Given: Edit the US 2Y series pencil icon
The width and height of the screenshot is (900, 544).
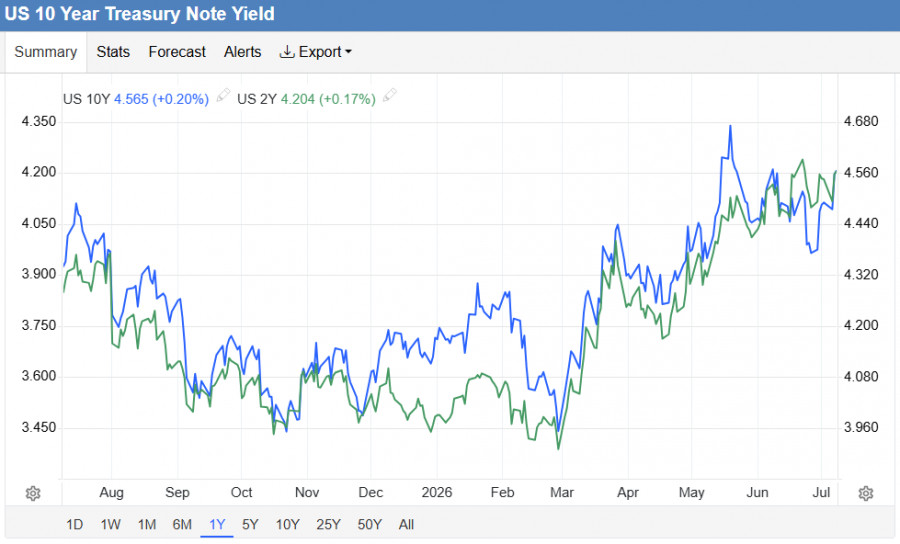Looking at the screenshot, I should point(390,96).
